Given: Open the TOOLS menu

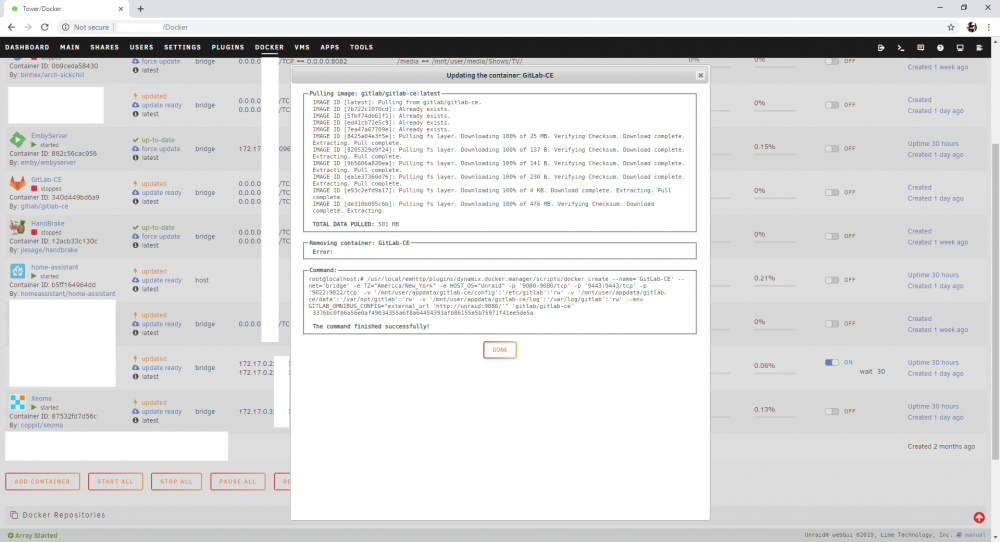Looking at the screenshot, I should point(361,47).
